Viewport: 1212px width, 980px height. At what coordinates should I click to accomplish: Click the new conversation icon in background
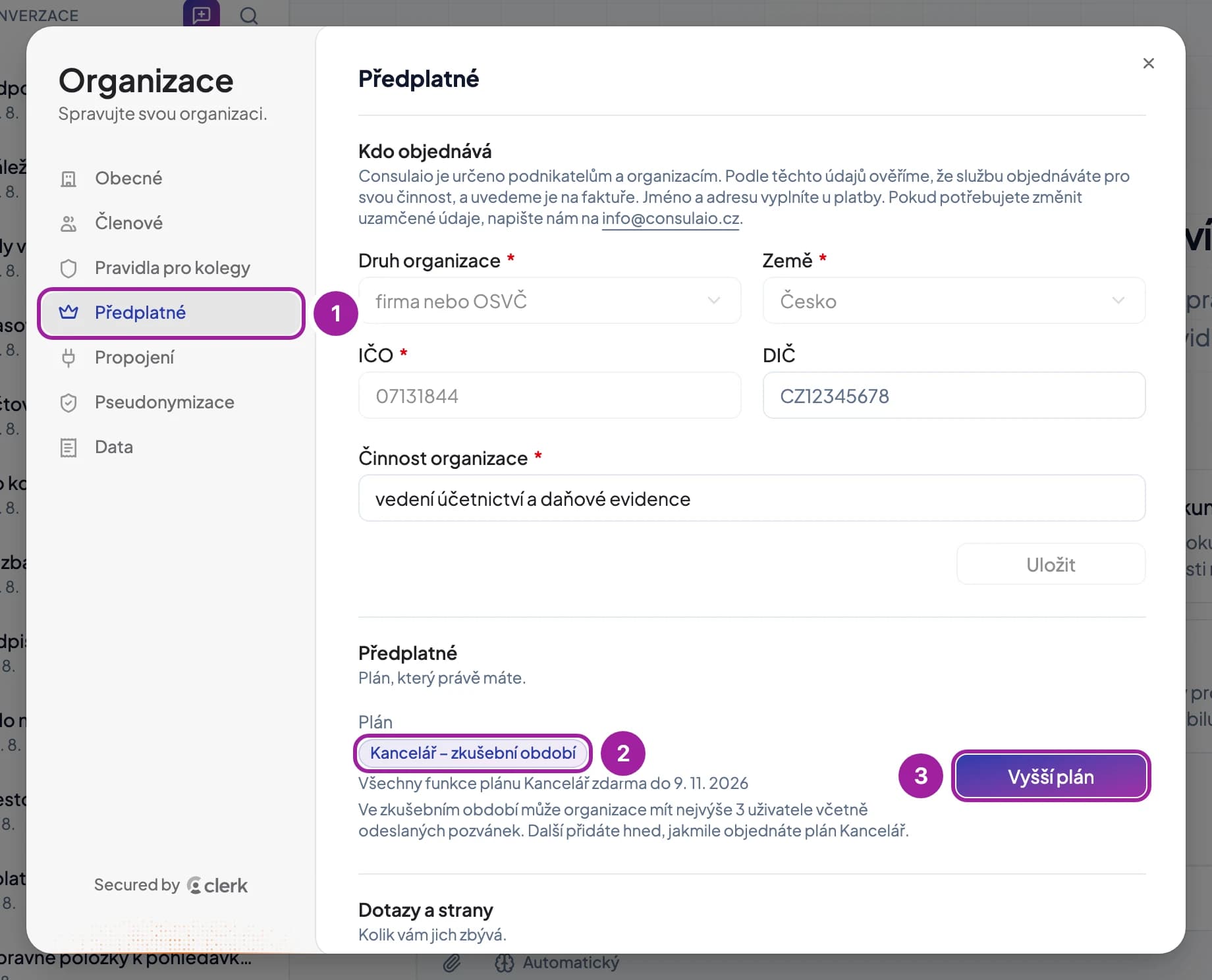[202, 14]
